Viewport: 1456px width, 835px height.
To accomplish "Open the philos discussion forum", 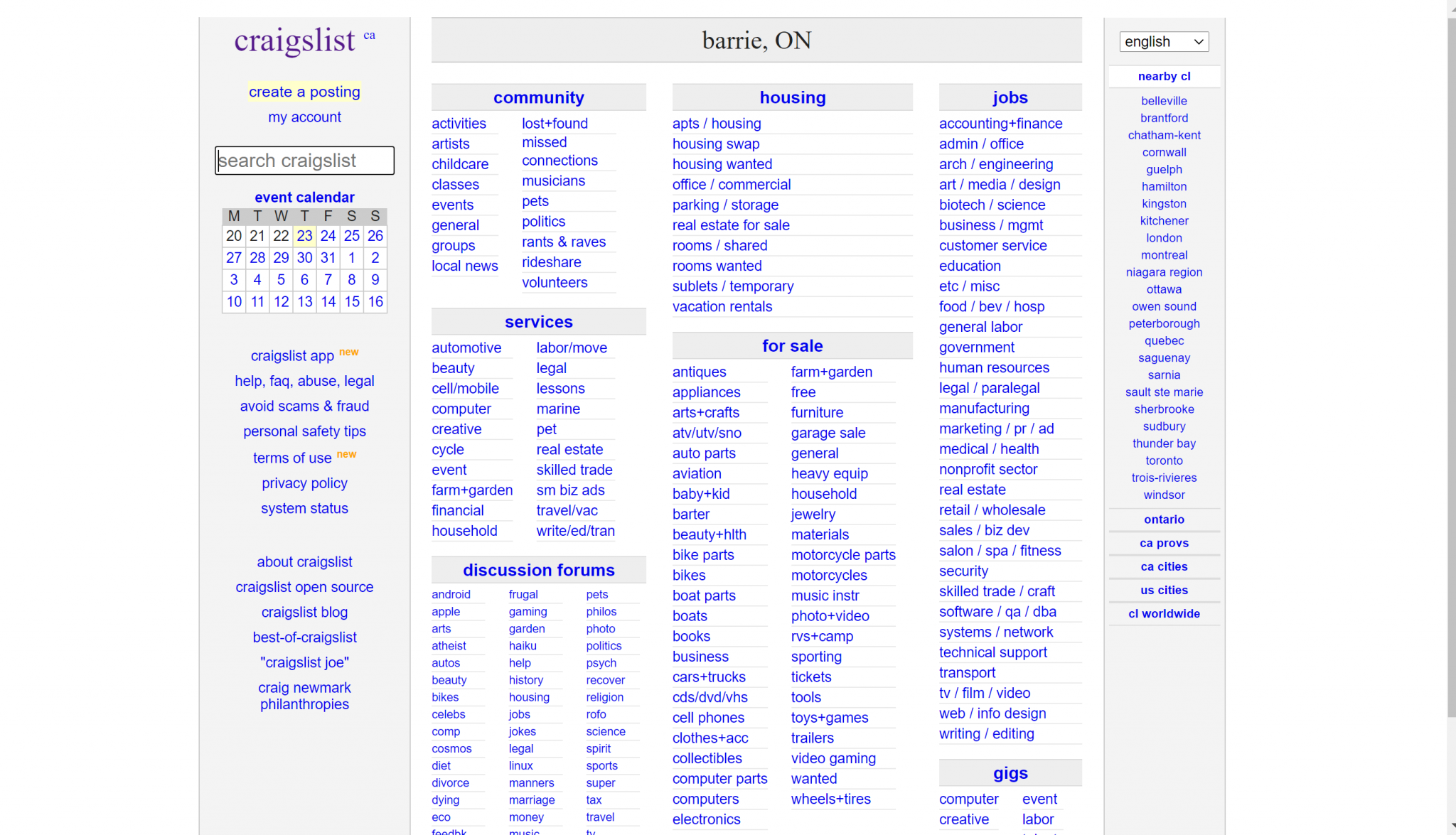I will pos(601,612).
